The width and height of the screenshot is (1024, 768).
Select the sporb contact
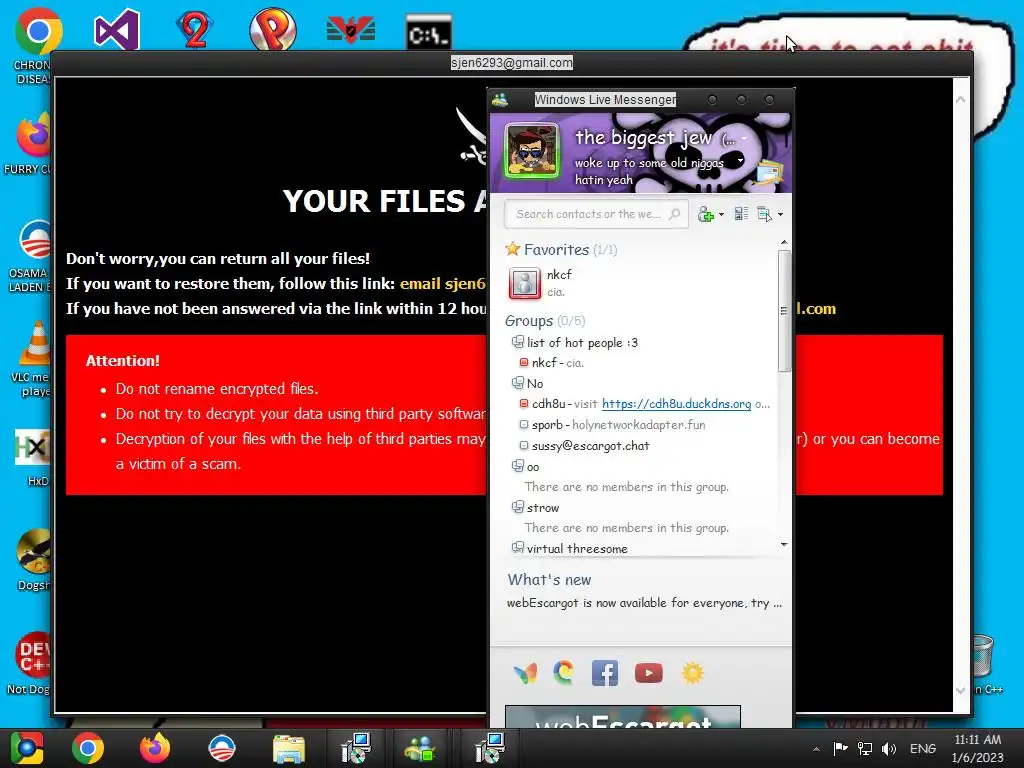point(613,424)
